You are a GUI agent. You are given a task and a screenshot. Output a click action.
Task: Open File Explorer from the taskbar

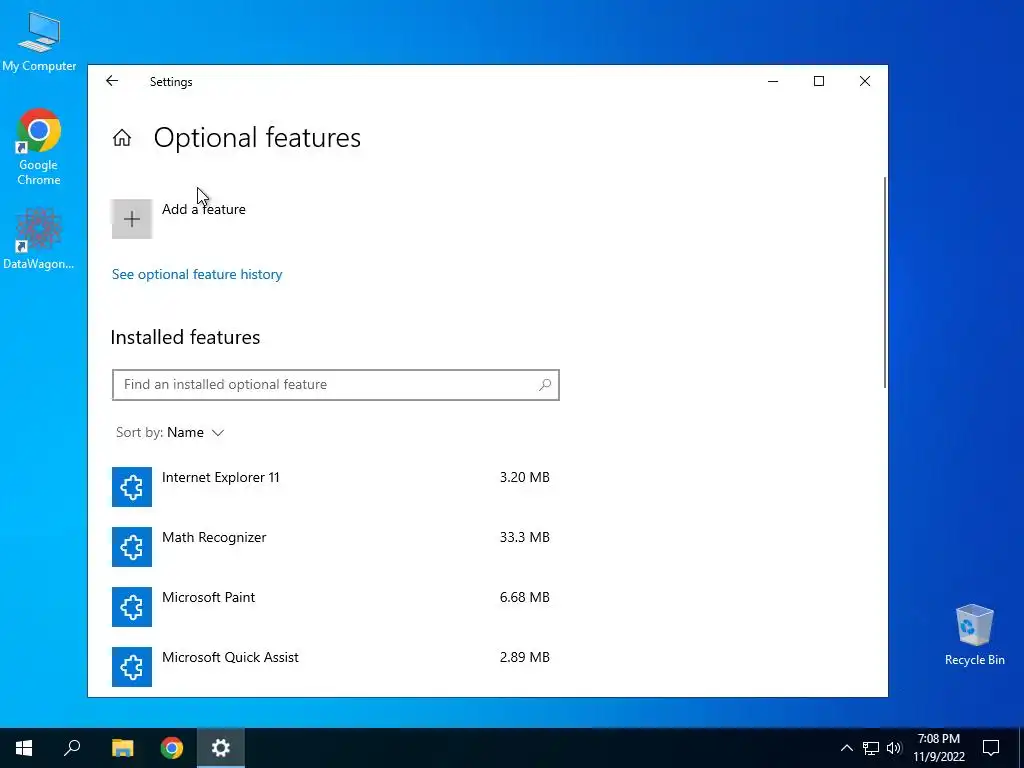tap(122, 748)
